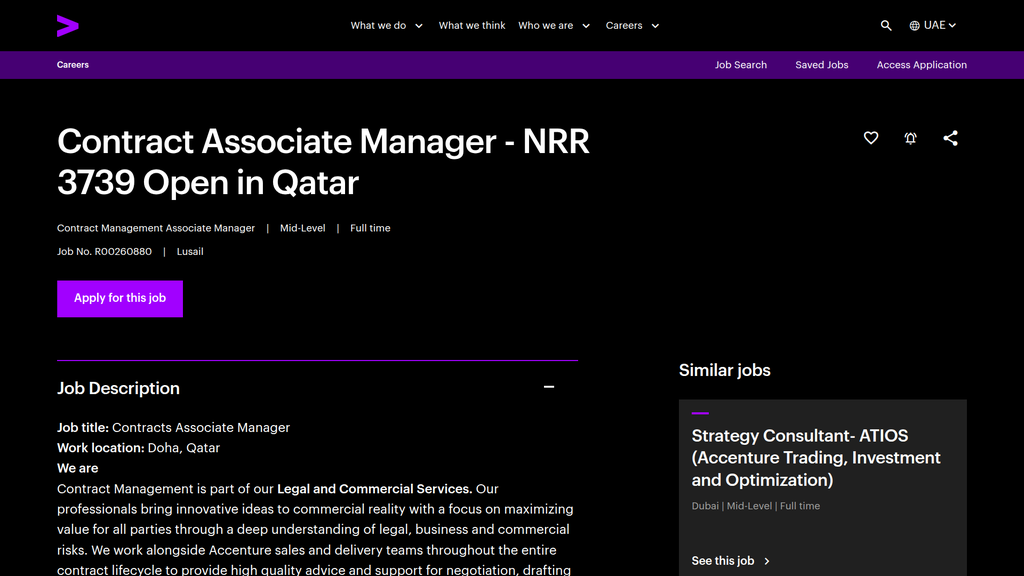
Task: Expand the Who we are menu
Action: click(x=554, y=25)
